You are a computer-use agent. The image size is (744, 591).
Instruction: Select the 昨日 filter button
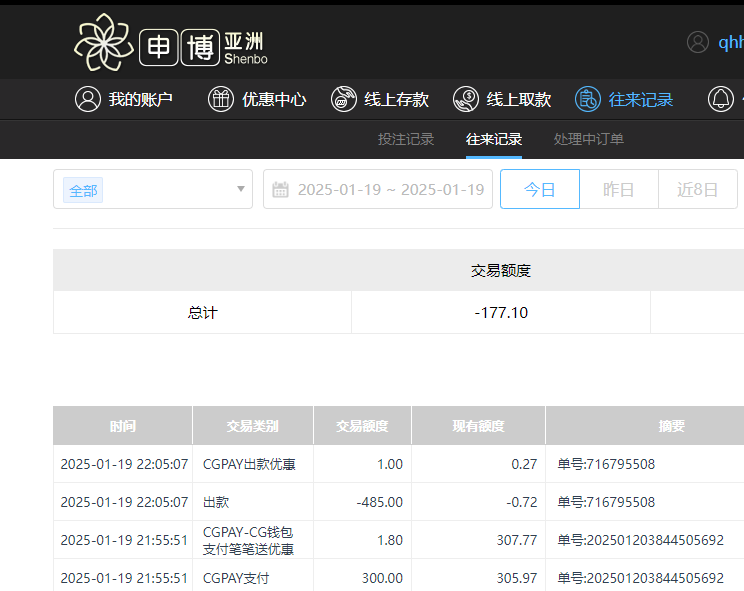point(619,189)
